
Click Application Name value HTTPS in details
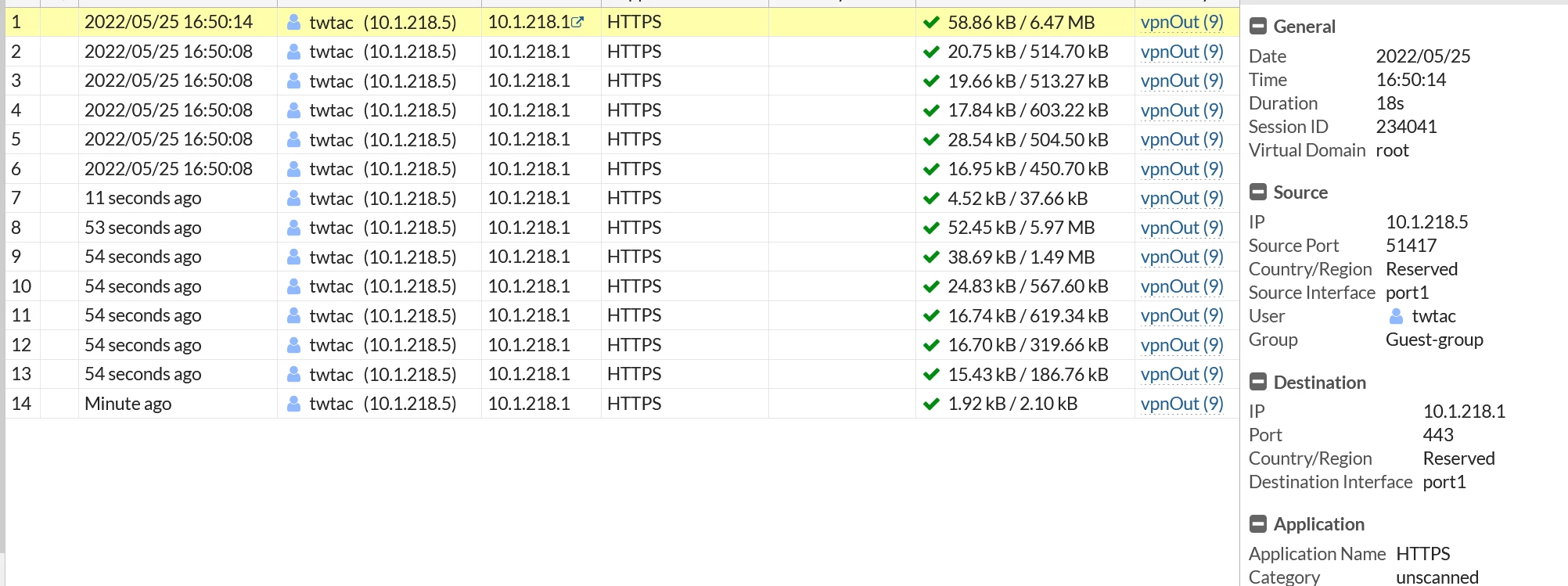1423,554
